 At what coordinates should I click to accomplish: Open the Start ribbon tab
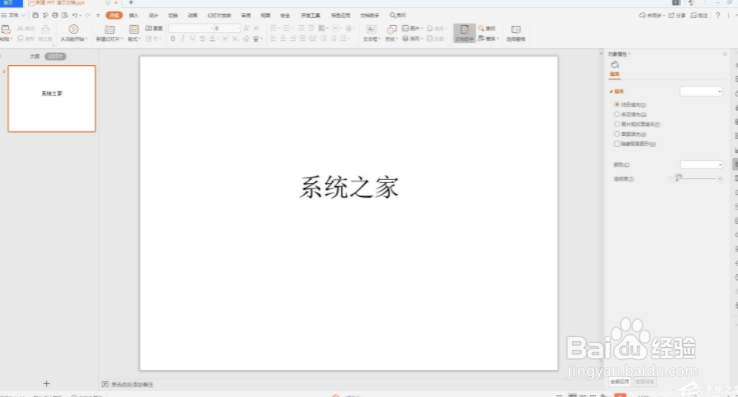point(114,16)
